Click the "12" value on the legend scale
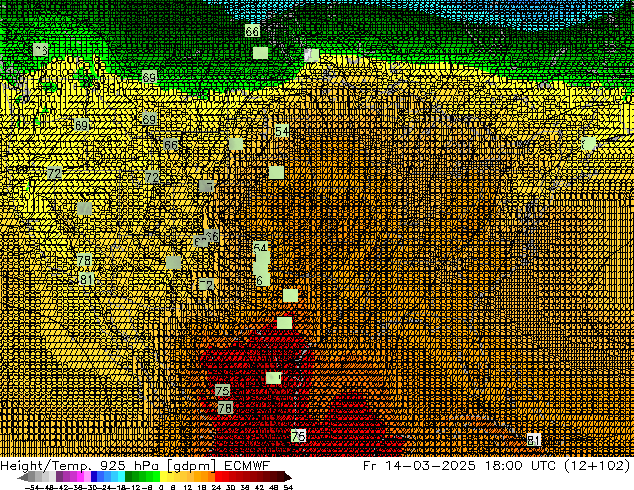The image size is (634, 490). [188, 488]
